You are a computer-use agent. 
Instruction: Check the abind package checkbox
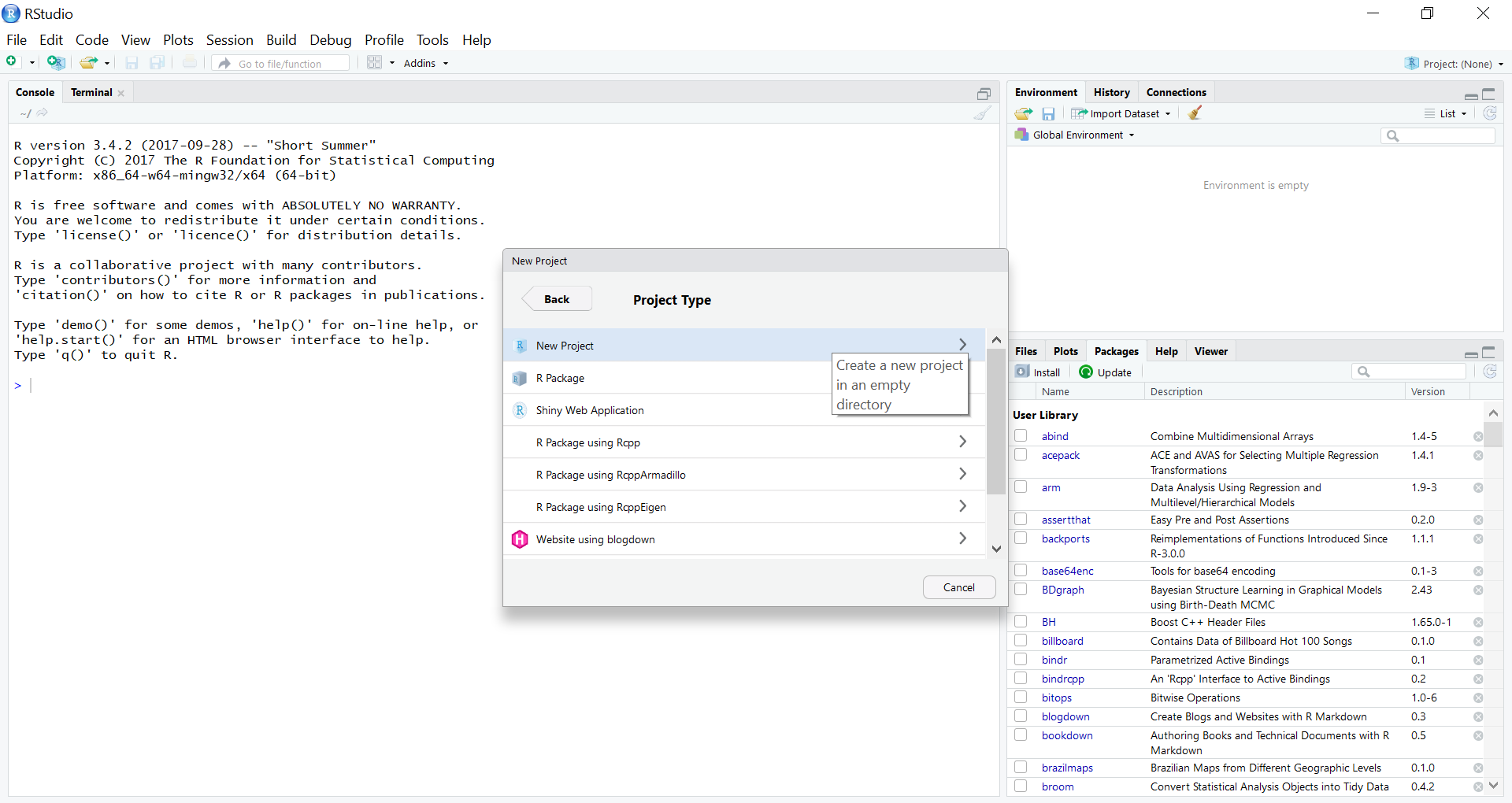point(1021,436)
